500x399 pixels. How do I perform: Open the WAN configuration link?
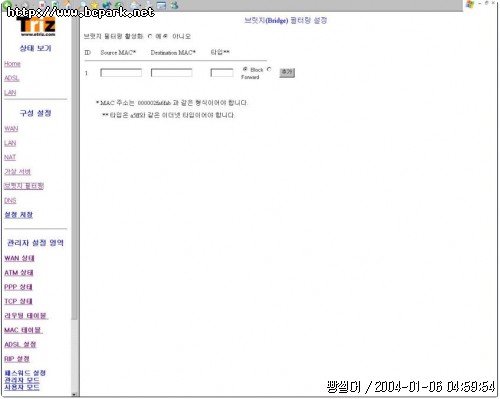[11, 129]
